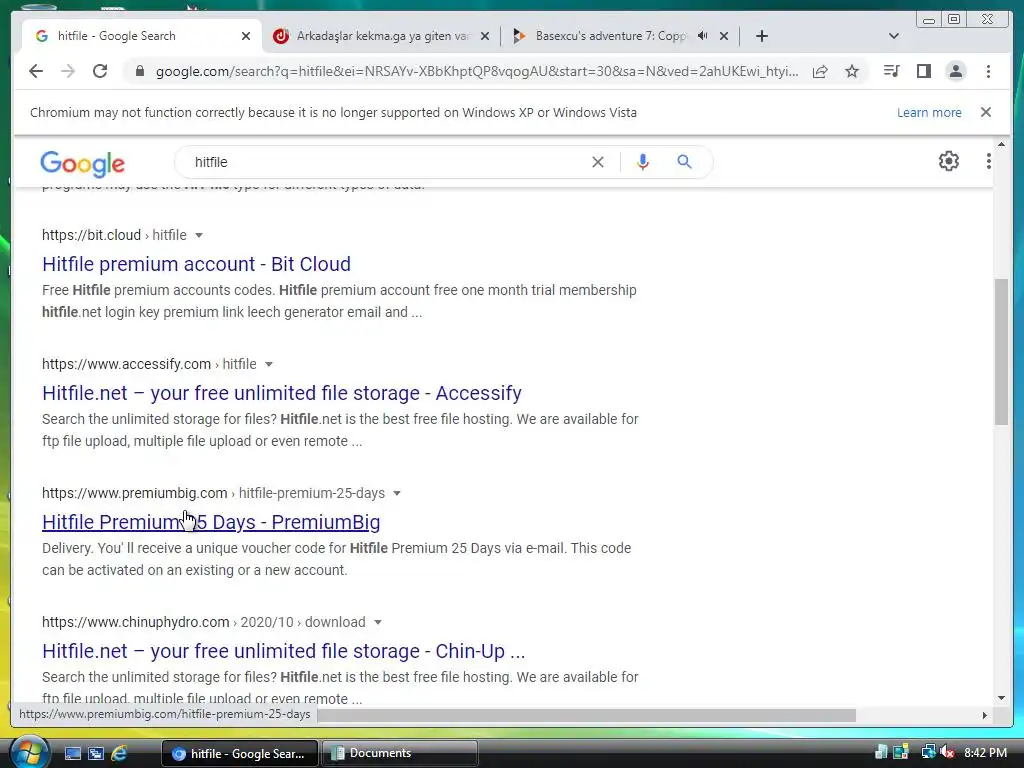Click the scroll up arrow
The height and width of the screenshot is (768, 1024).
coord(1001,144)
